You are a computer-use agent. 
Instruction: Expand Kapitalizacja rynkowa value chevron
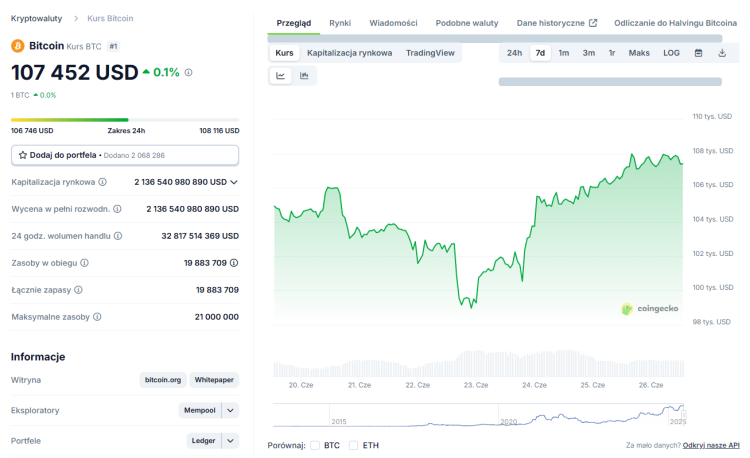(234, 182)
